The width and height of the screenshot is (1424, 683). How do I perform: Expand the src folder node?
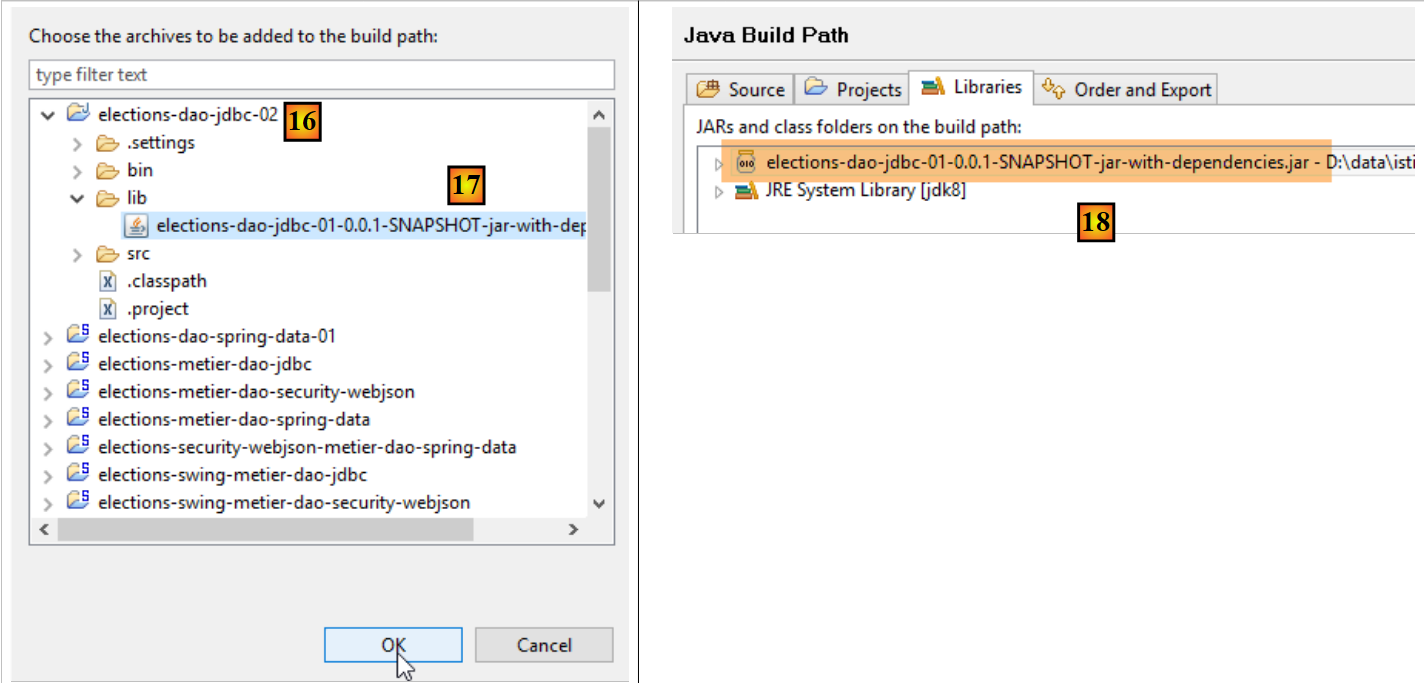(x=77, y=255)
